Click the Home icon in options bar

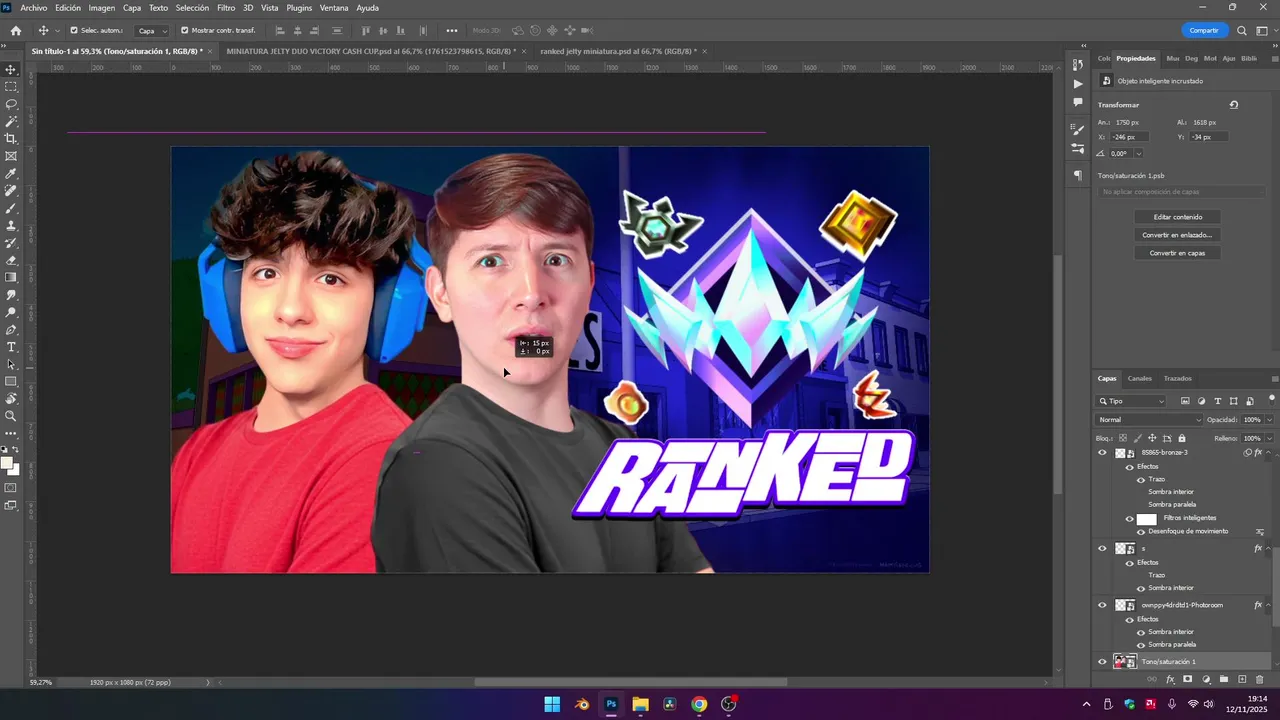[16, 30]
